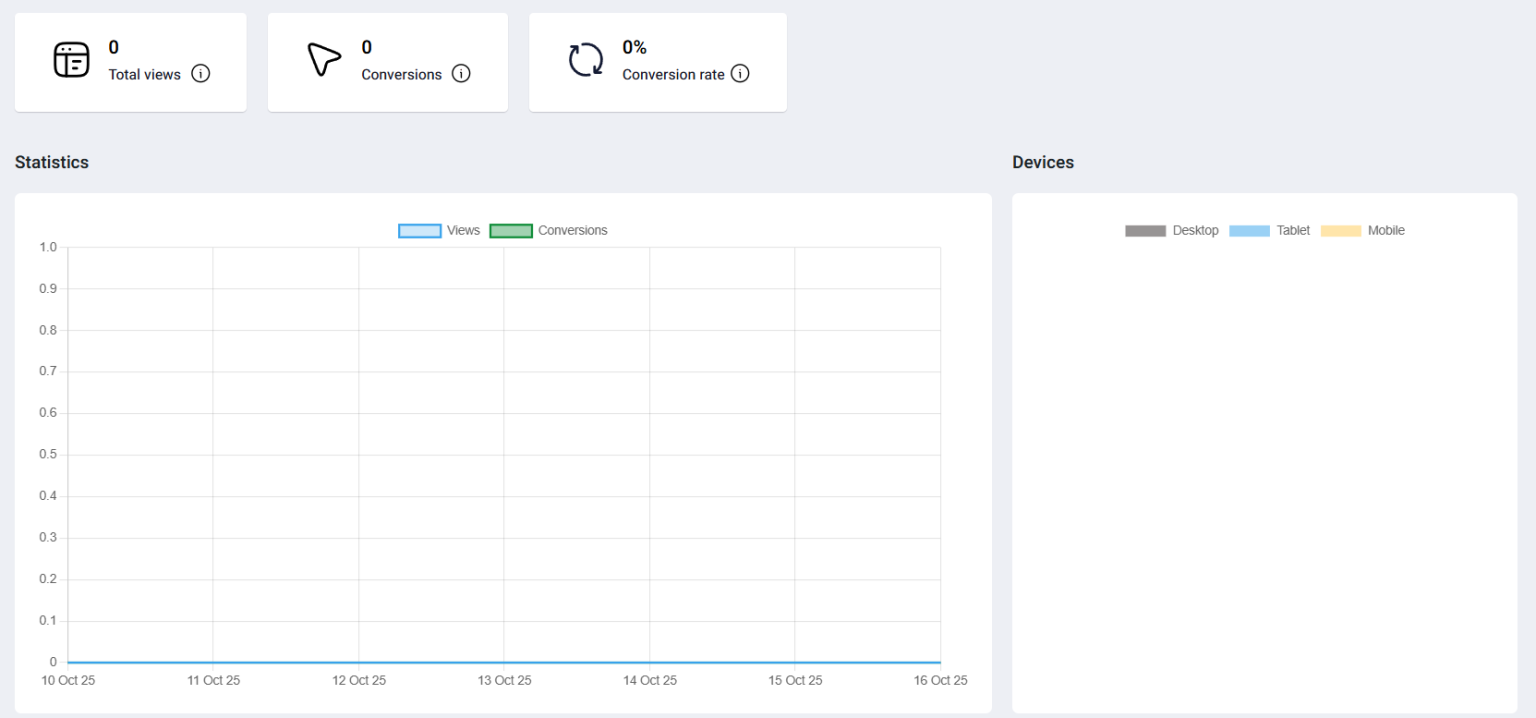Click the Conversion rate circular arrows icon
1536x718 pixels.
click(586, 60)
